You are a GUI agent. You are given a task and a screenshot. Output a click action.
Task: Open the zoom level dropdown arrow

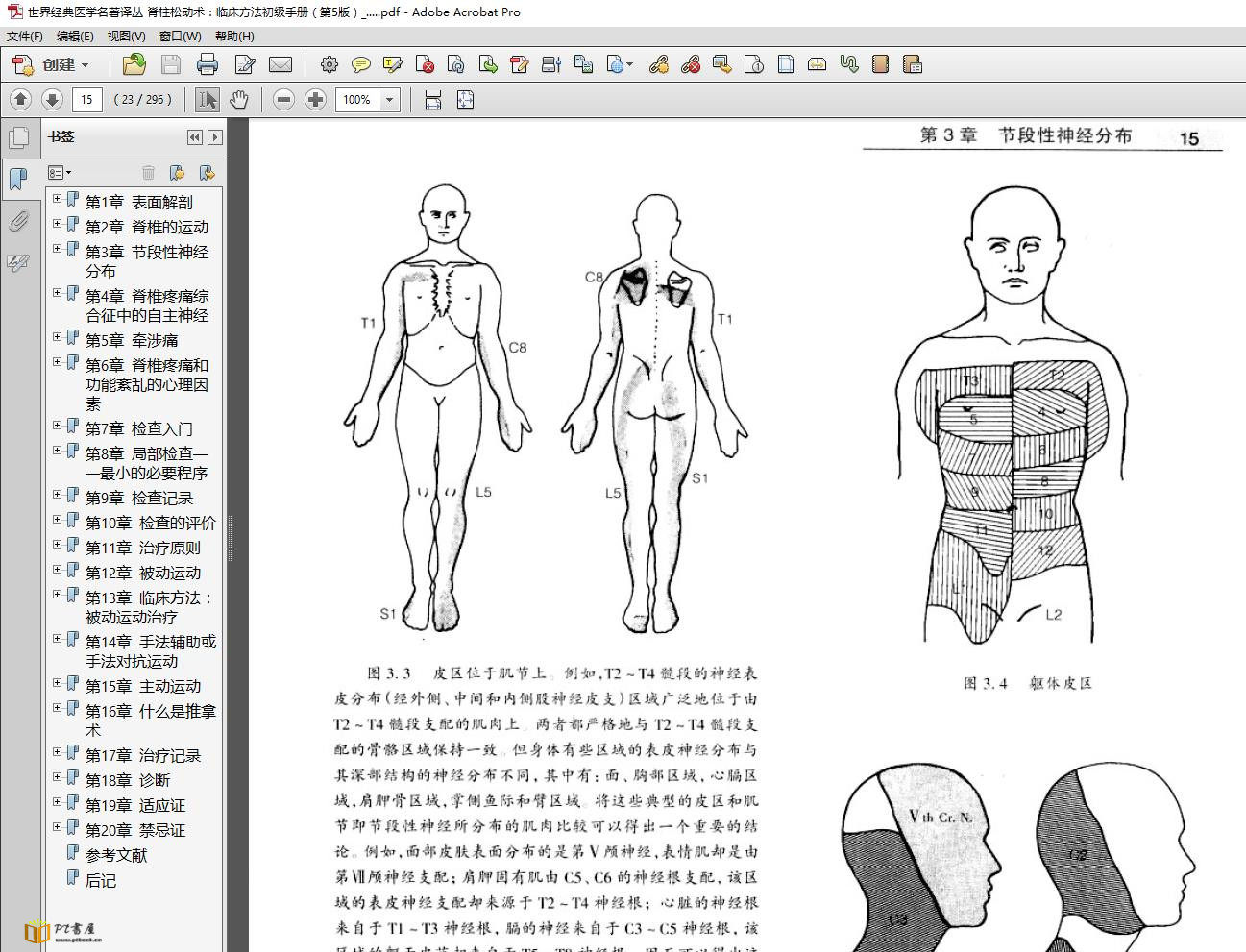pos(390,100)
